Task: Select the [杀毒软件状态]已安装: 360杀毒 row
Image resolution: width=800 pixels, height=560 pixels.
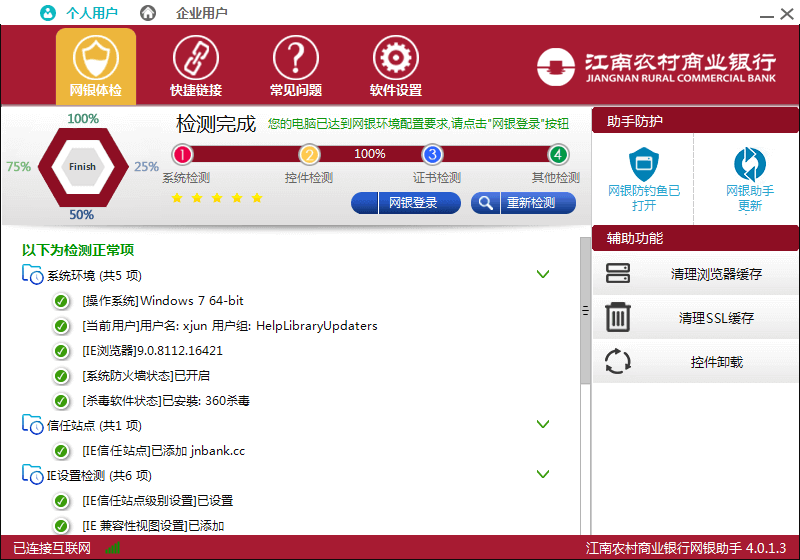Action: (x=166, y=401)
